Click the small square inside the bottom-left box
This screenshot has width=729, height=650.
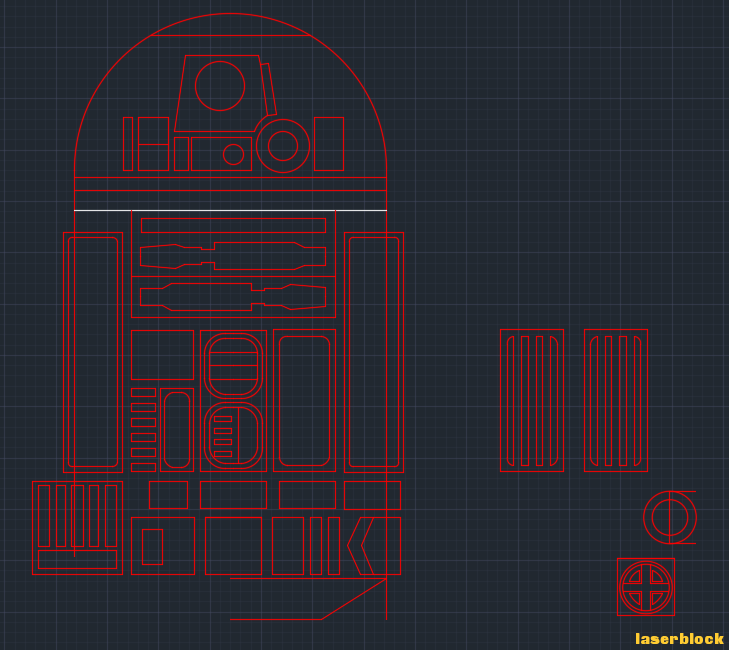pos(152,546)
